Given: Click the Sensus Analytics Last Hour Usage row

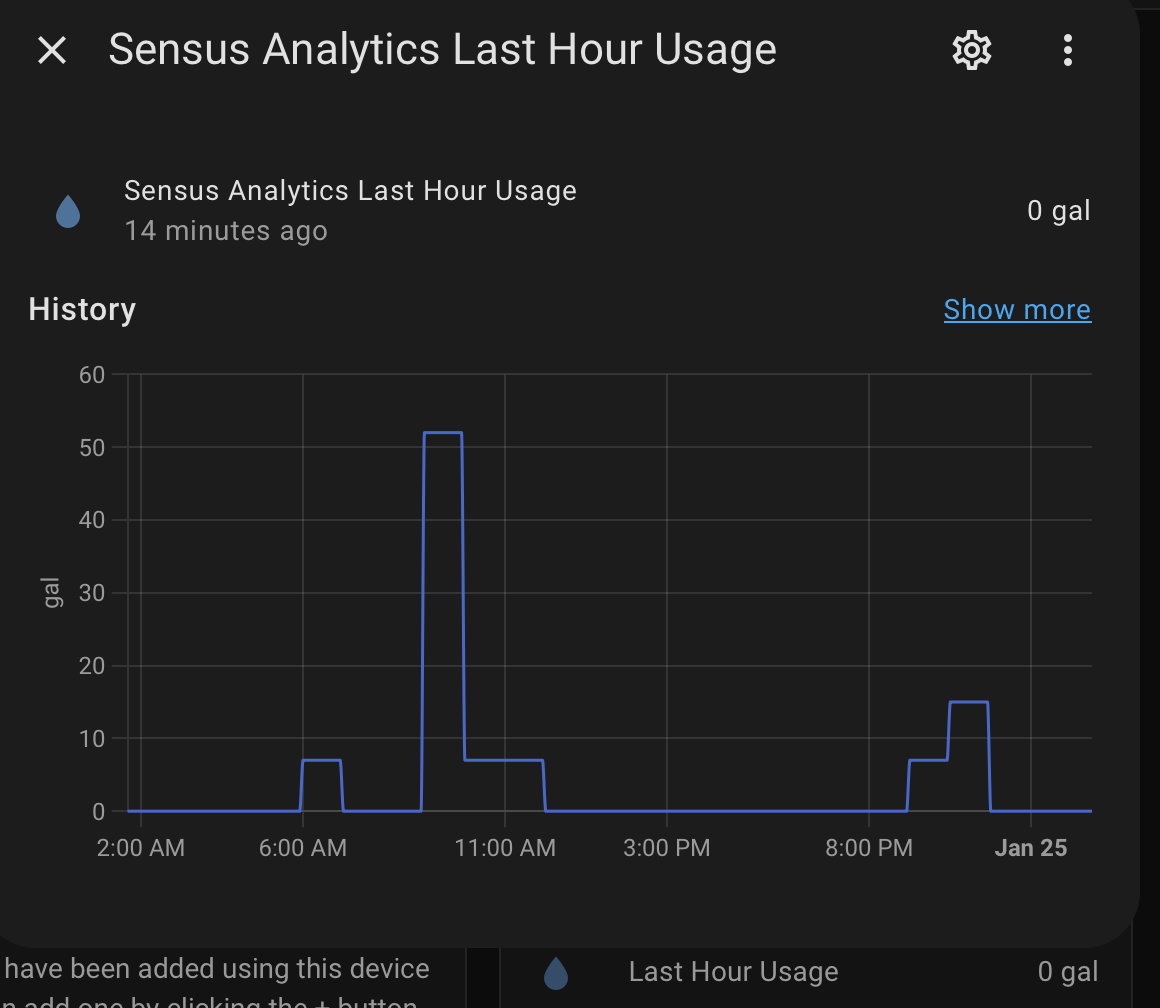Looking at the screenshot, I should pyautogui.click(x=350, y=190).
